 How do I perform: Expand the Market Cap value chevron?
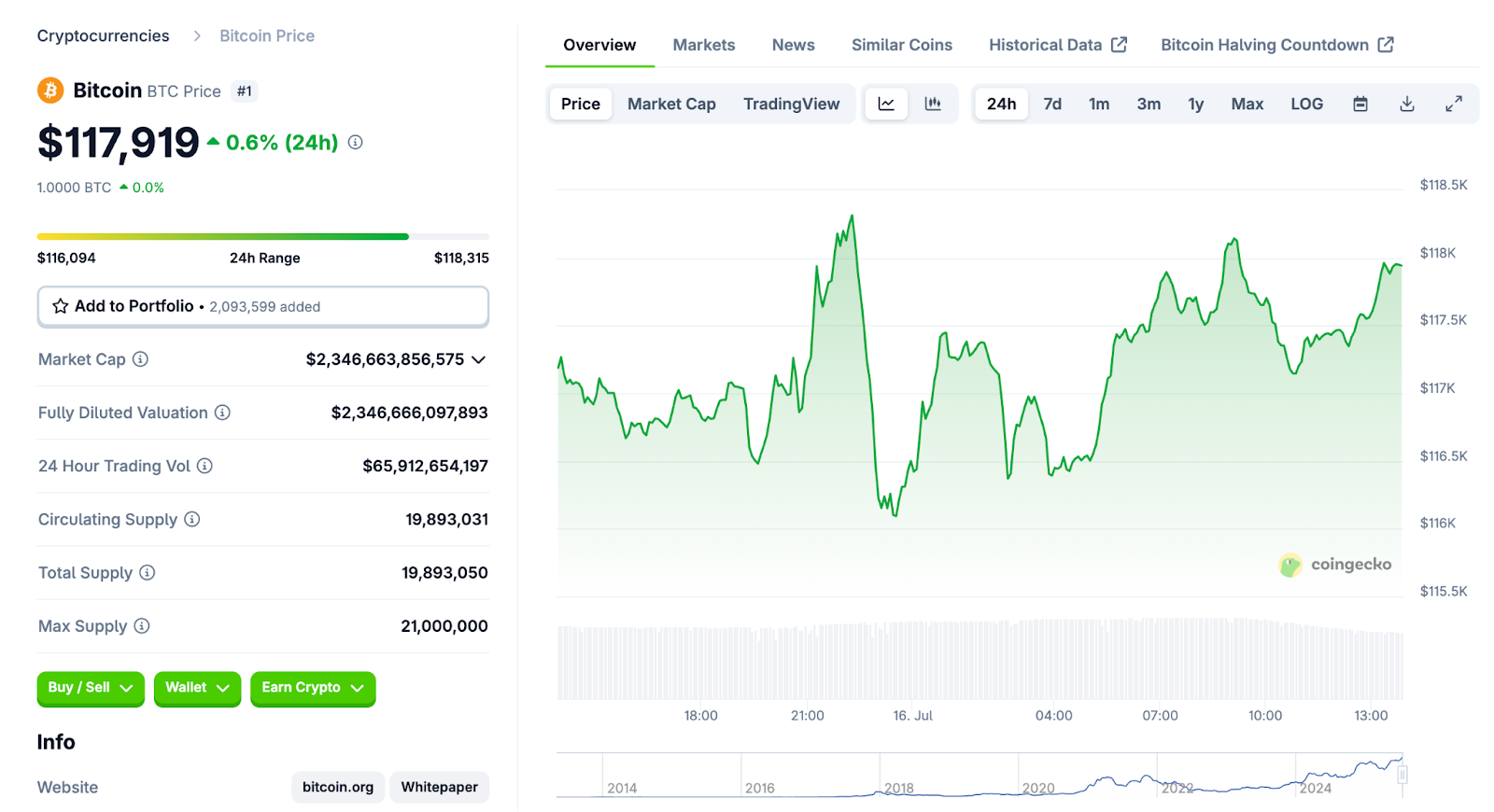(x=478, y=359)
